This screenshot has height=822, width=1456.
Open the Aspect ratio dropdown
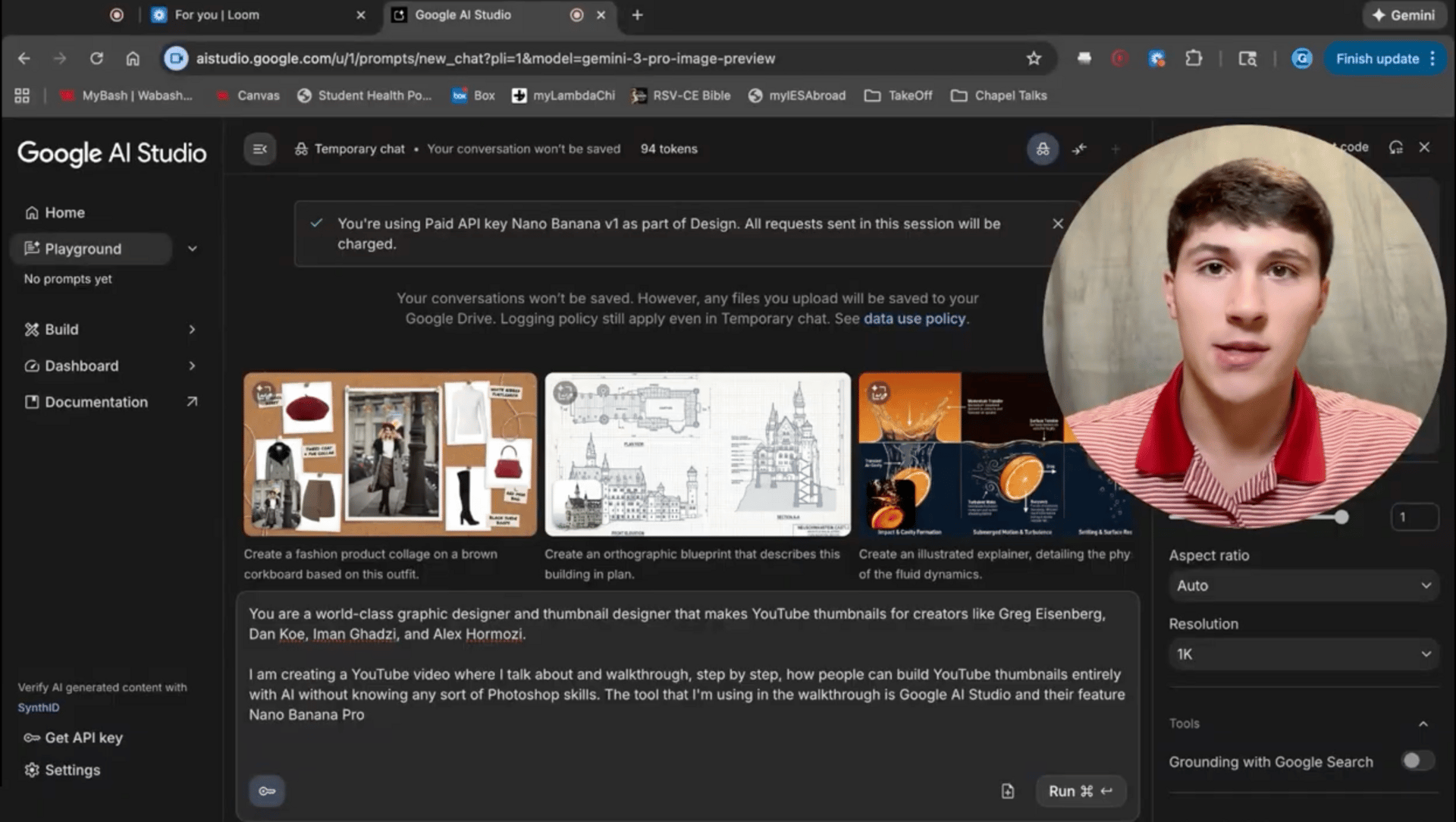tap(1303, 585)
